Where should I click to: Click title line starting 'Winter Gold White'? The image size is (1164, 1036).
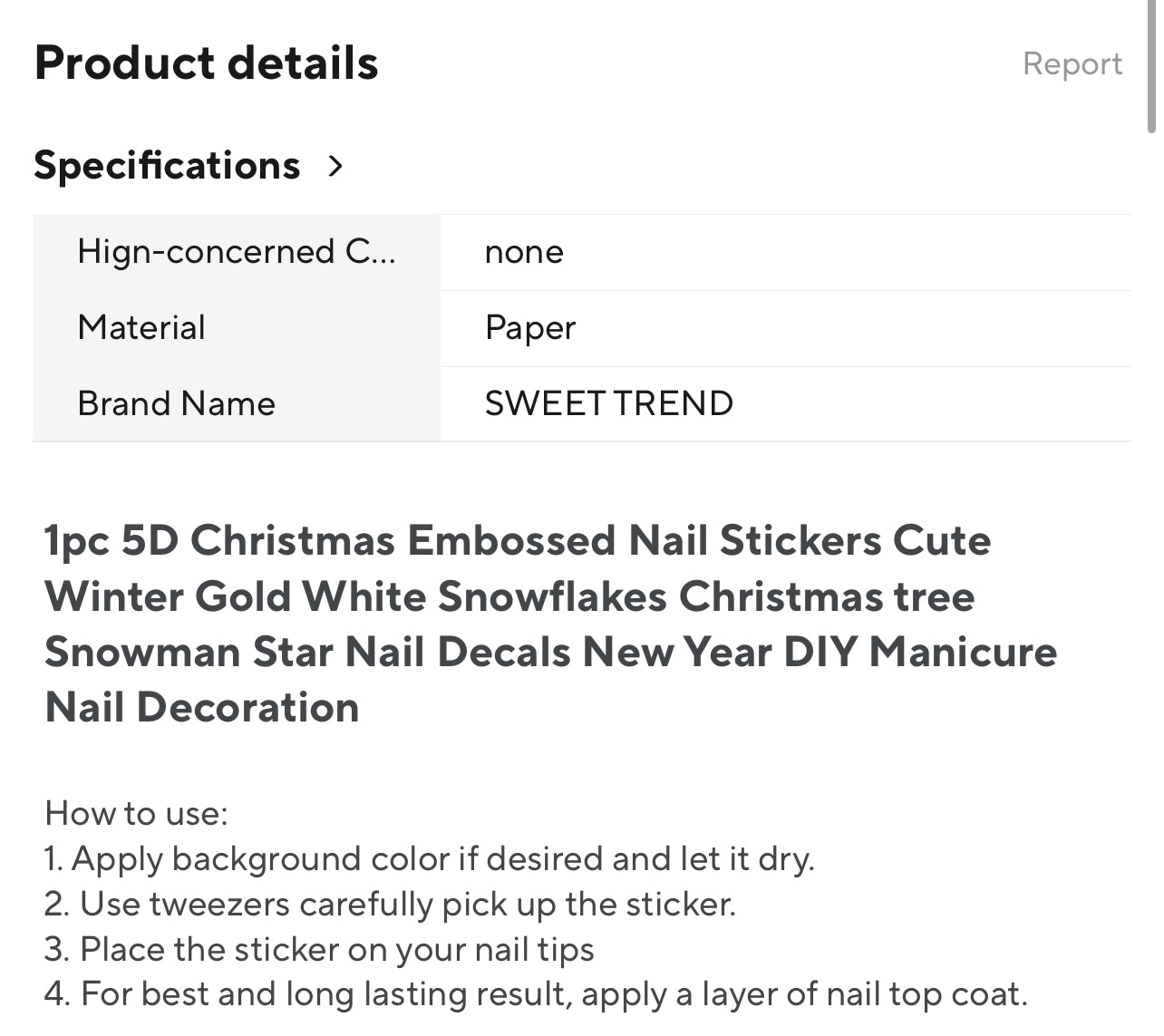[509, 596]
